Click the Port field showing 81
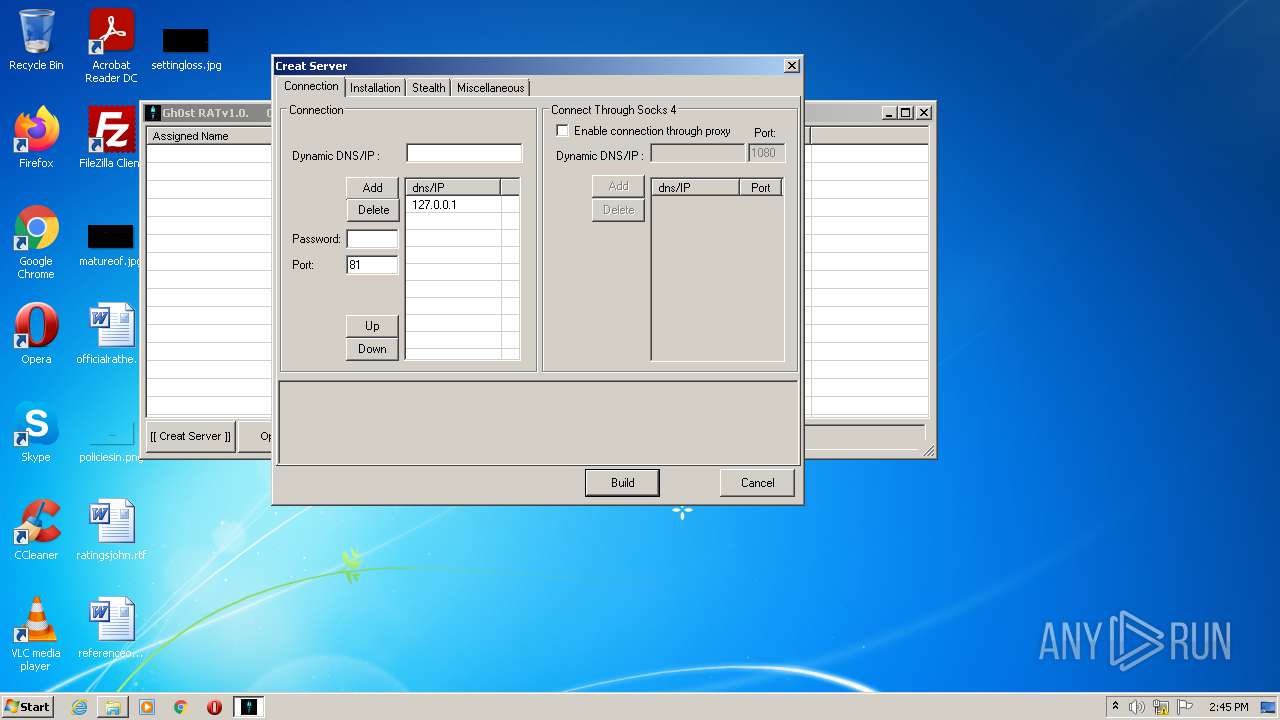Viewport: 1280px width, 720px height. pyautogui.click(x=372, y=265)
